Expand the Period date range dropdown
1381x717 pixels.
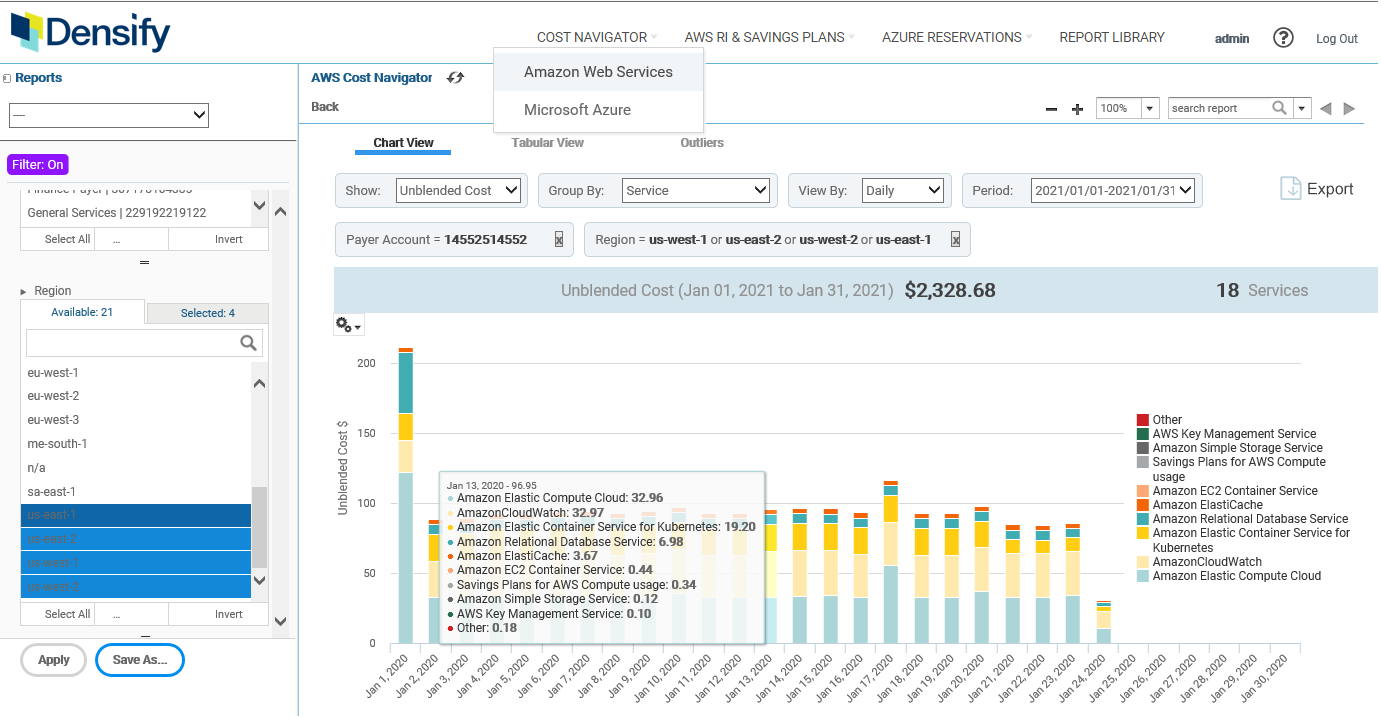click(x=1113, y=190)
